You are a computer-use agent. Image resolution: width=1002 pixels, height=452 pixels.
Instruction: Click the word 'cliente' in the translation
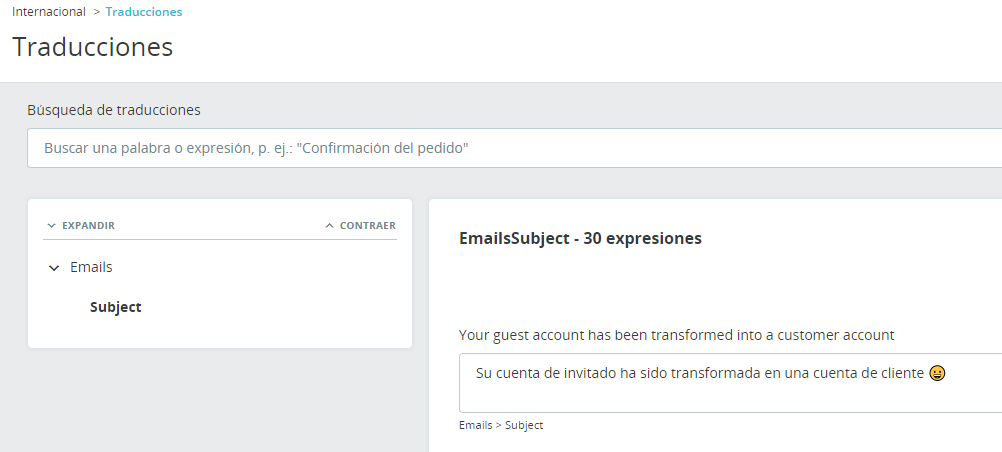[902, 374]
